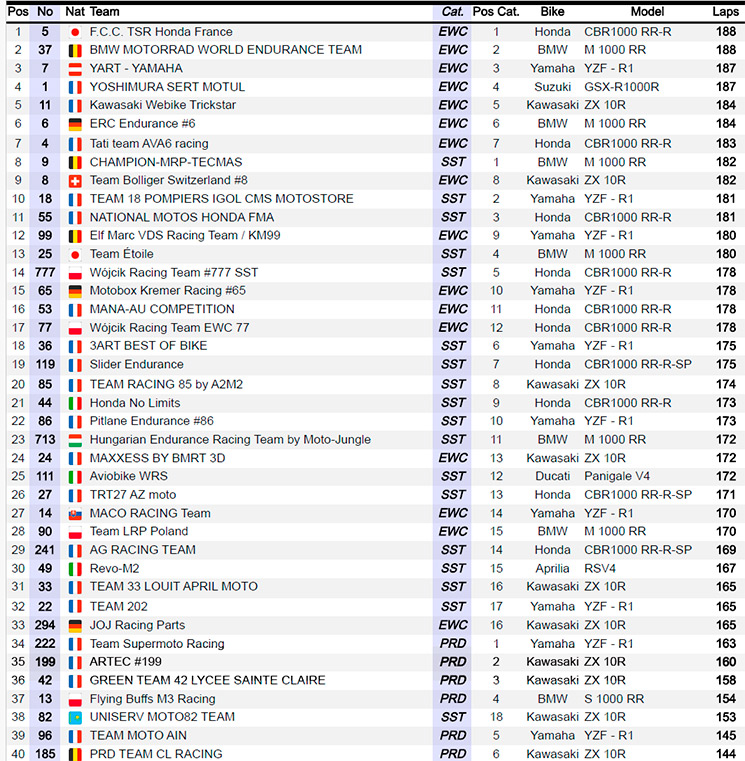
Task: Click Hungary flag beside Hungarian Endurance Racing Team
Action: coord(75,440)
